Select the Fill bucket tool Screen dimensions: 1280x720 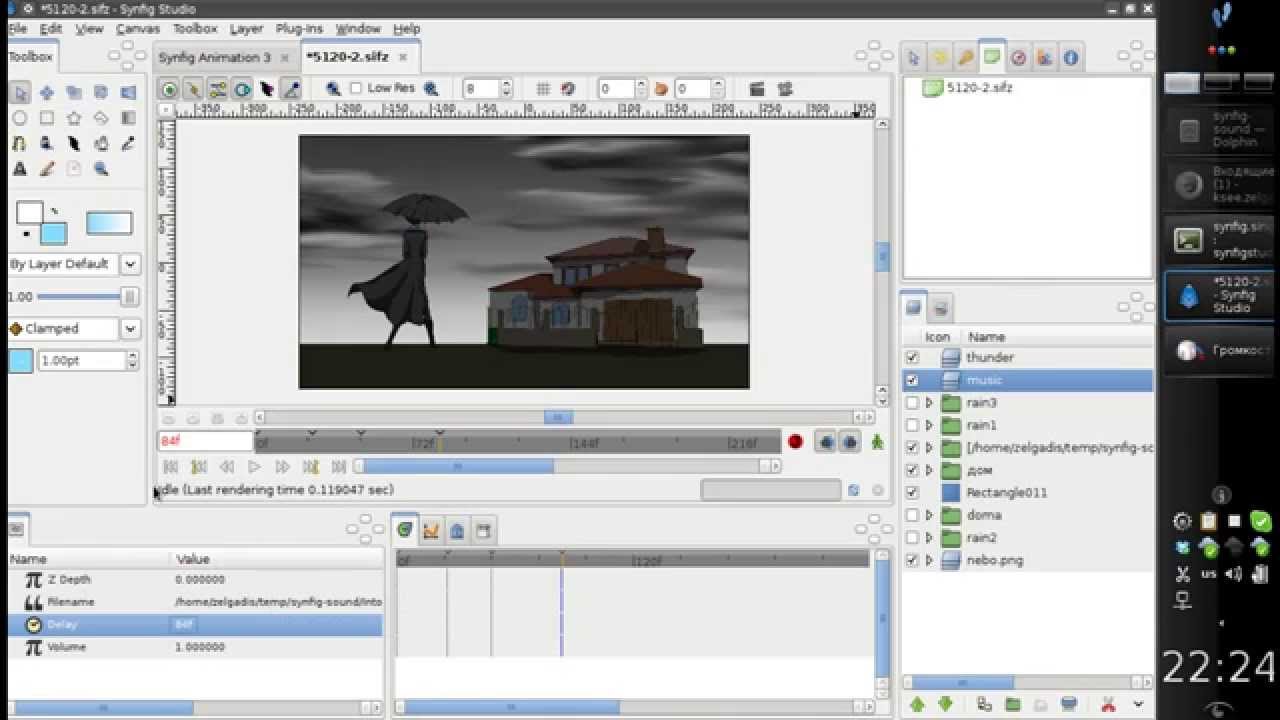[x=101, y=143]
